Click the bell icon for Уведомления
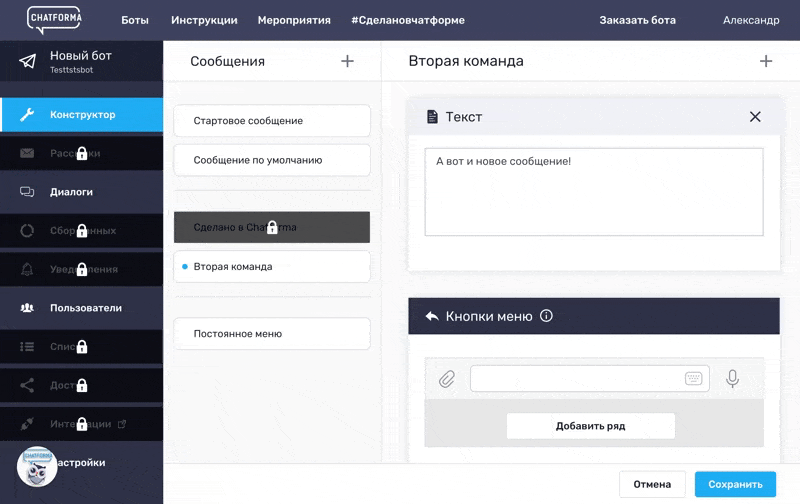Image resolution: width=800 pixels, height=504 pixels. tap(27, 269)
